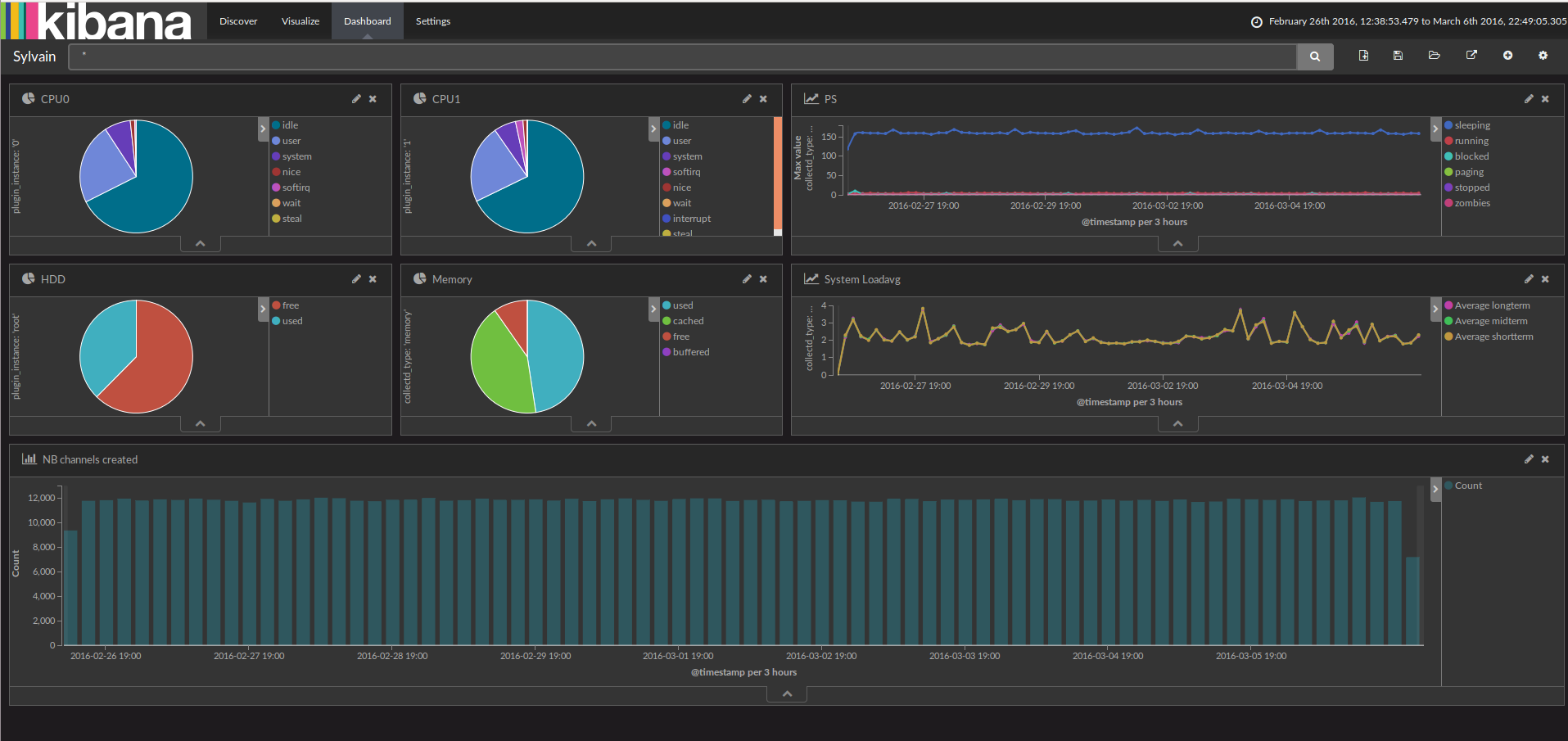Remove the System Loadavg panel

[x=1545, y=279]
